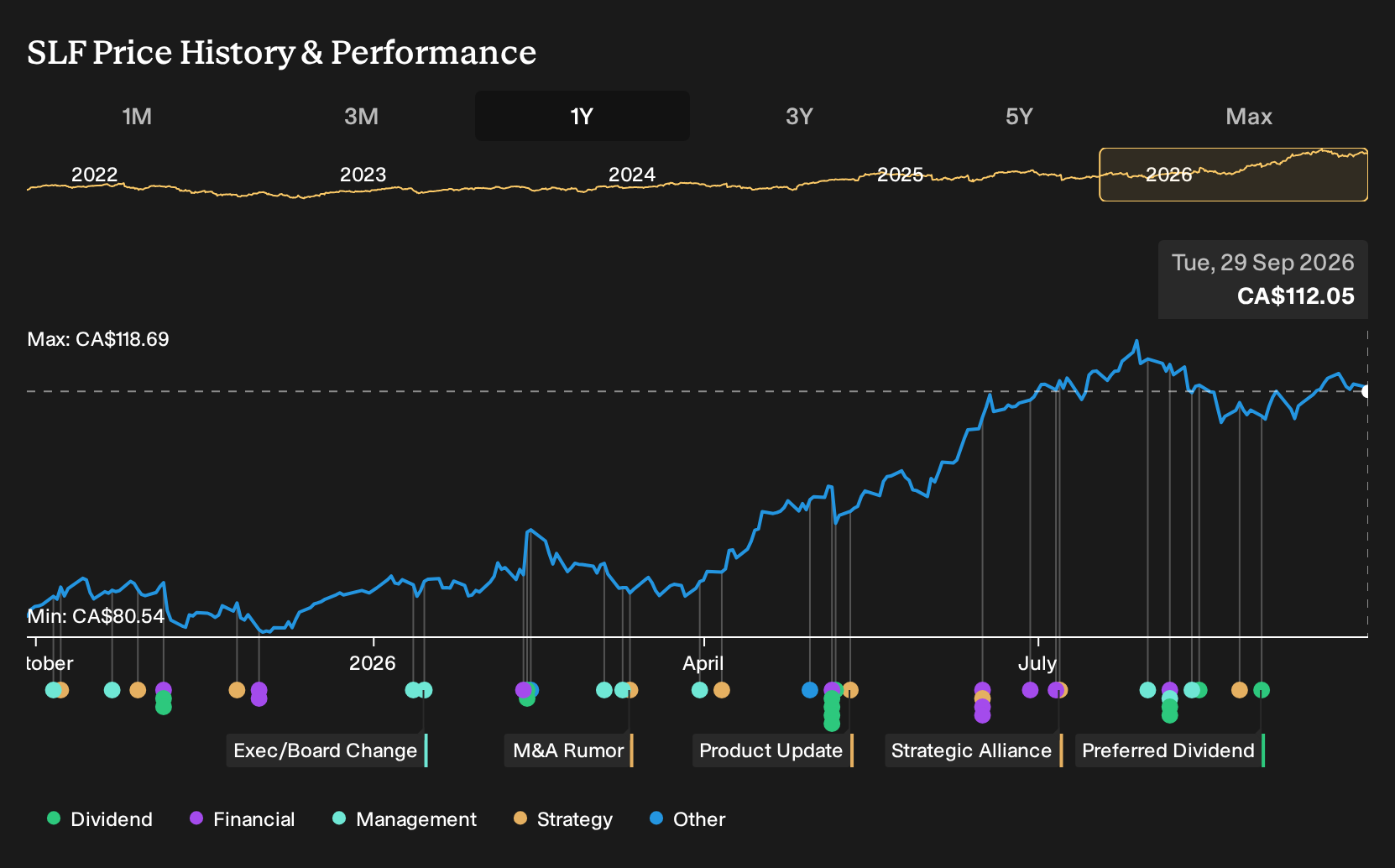
Task: Click the 'SLF Price History & Performance' heading
Action: tap(282, 52)
